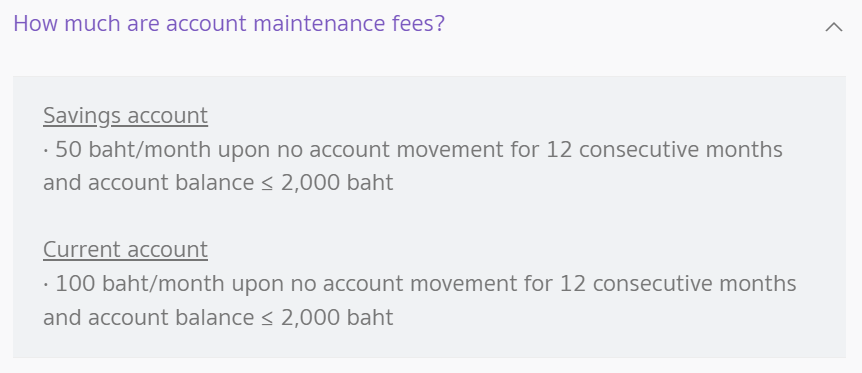The image size is (862, 373).
Task: Click the ≤ symbol in the Savings section
Action: pyautogui.click(x=268, y=184)
